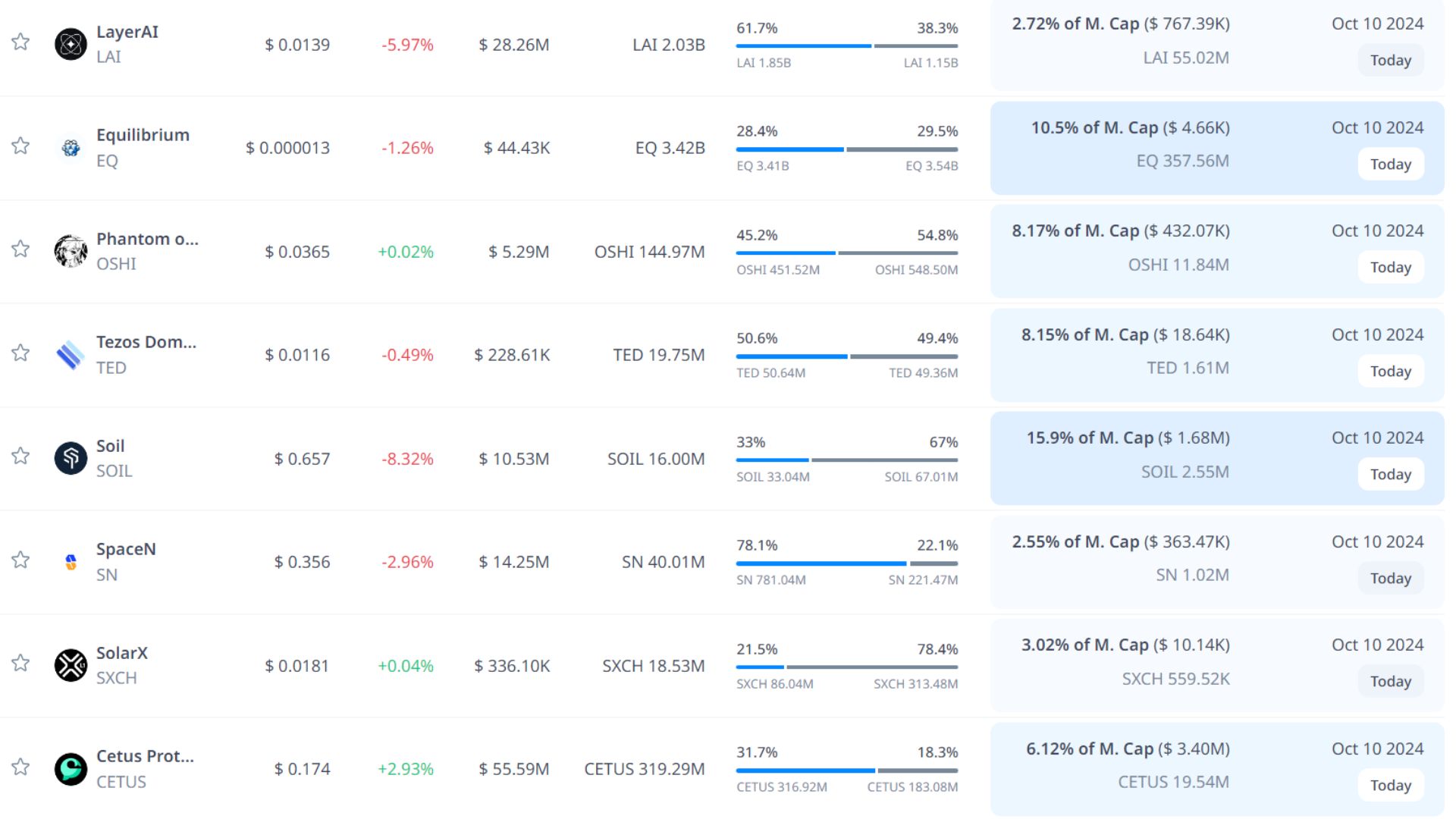Open the Equilibrium coin name link
The width and height of the screenshot is (1456, 819).
click(143, 135)
